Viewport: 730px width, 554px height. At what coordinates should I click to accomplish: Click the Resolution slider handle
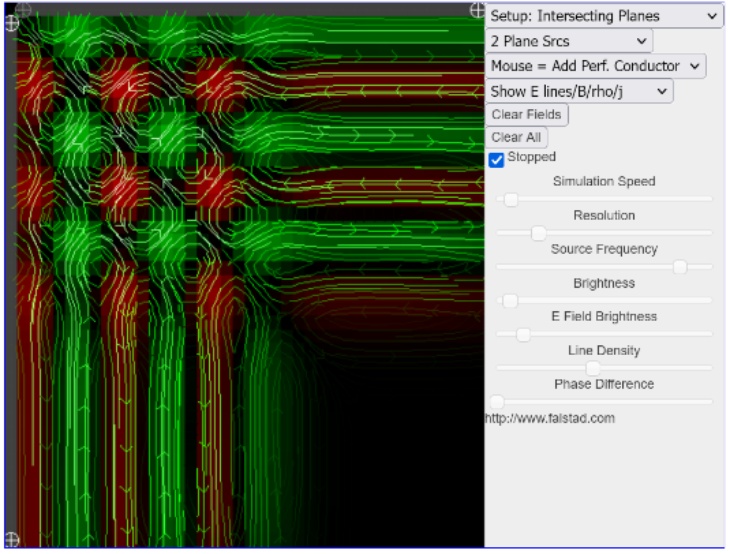(538, 233)
